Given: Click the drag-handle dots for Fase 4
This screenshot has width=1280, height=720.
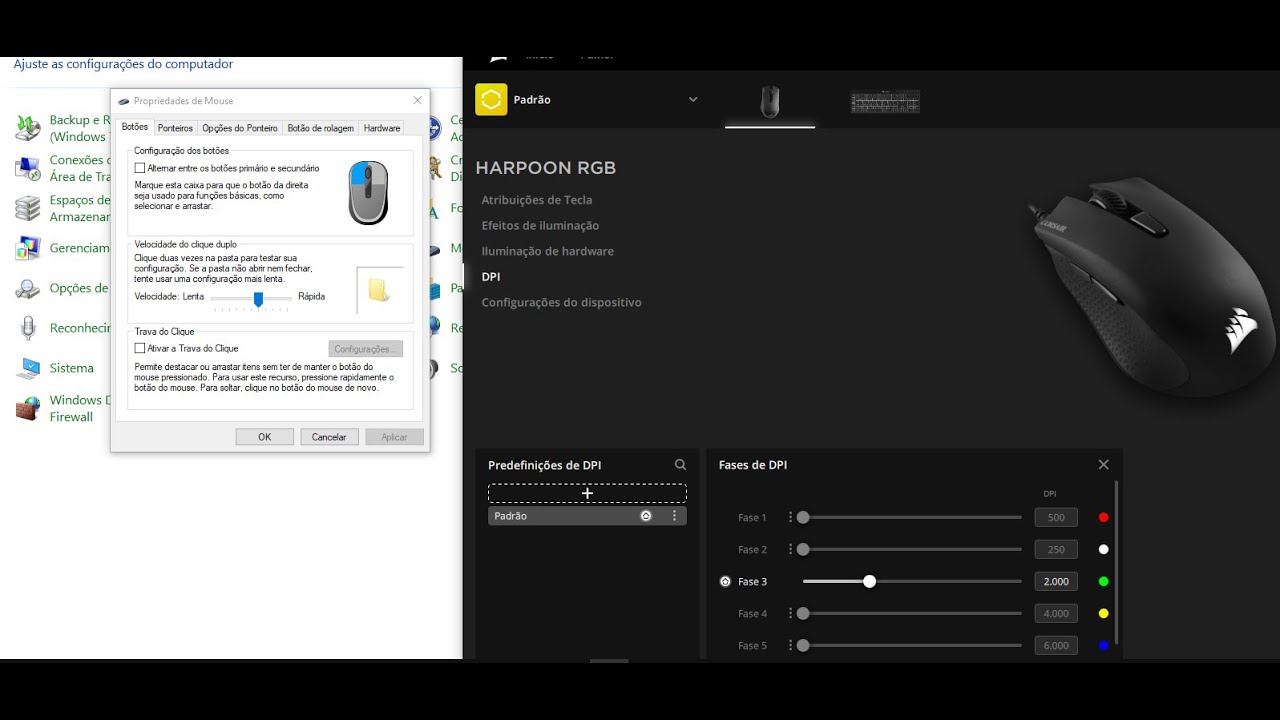Looking at the screenshot, I should (x=790, y=613).
